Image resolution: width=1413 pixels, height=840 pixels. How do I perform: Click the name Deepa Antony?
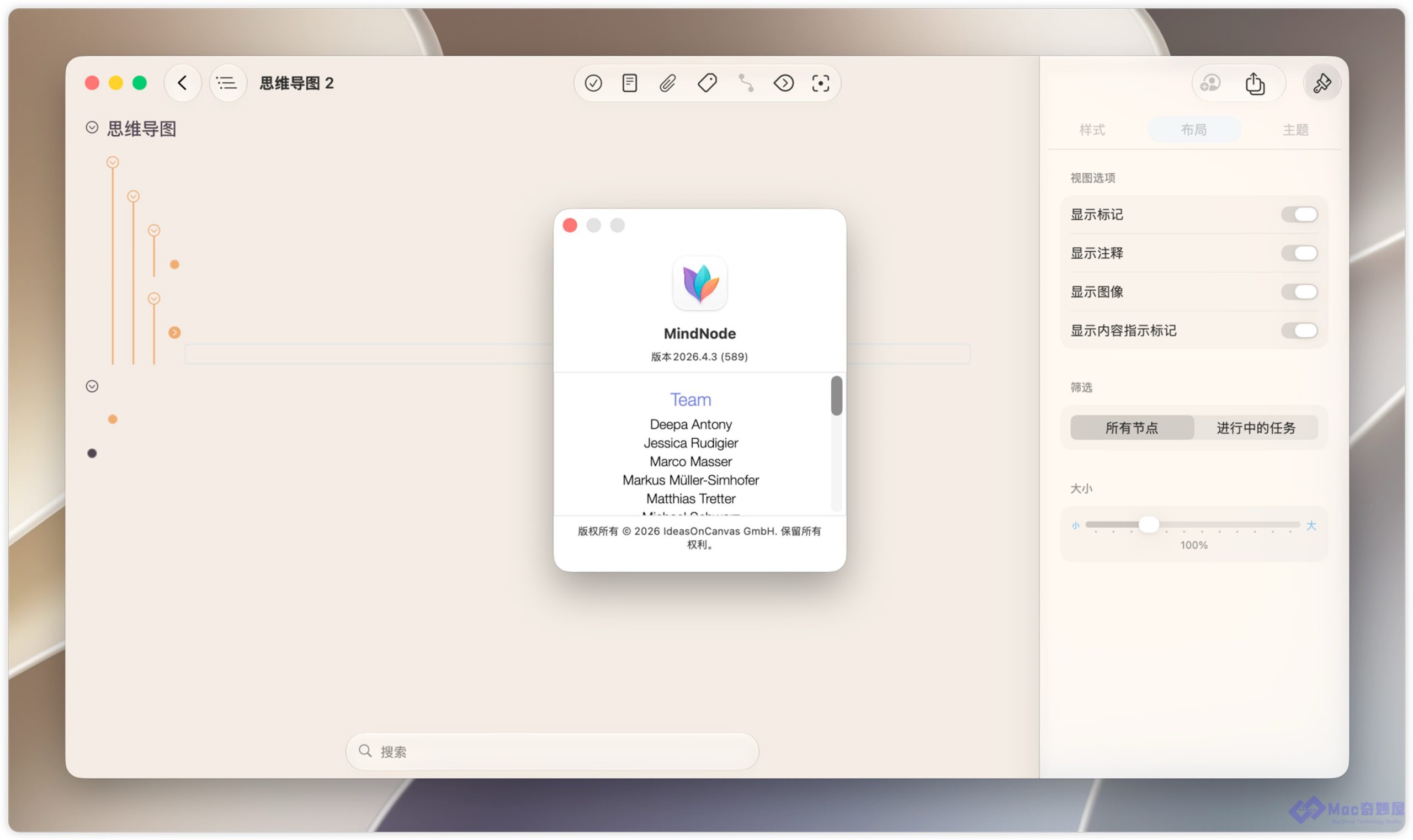[690, 424]
